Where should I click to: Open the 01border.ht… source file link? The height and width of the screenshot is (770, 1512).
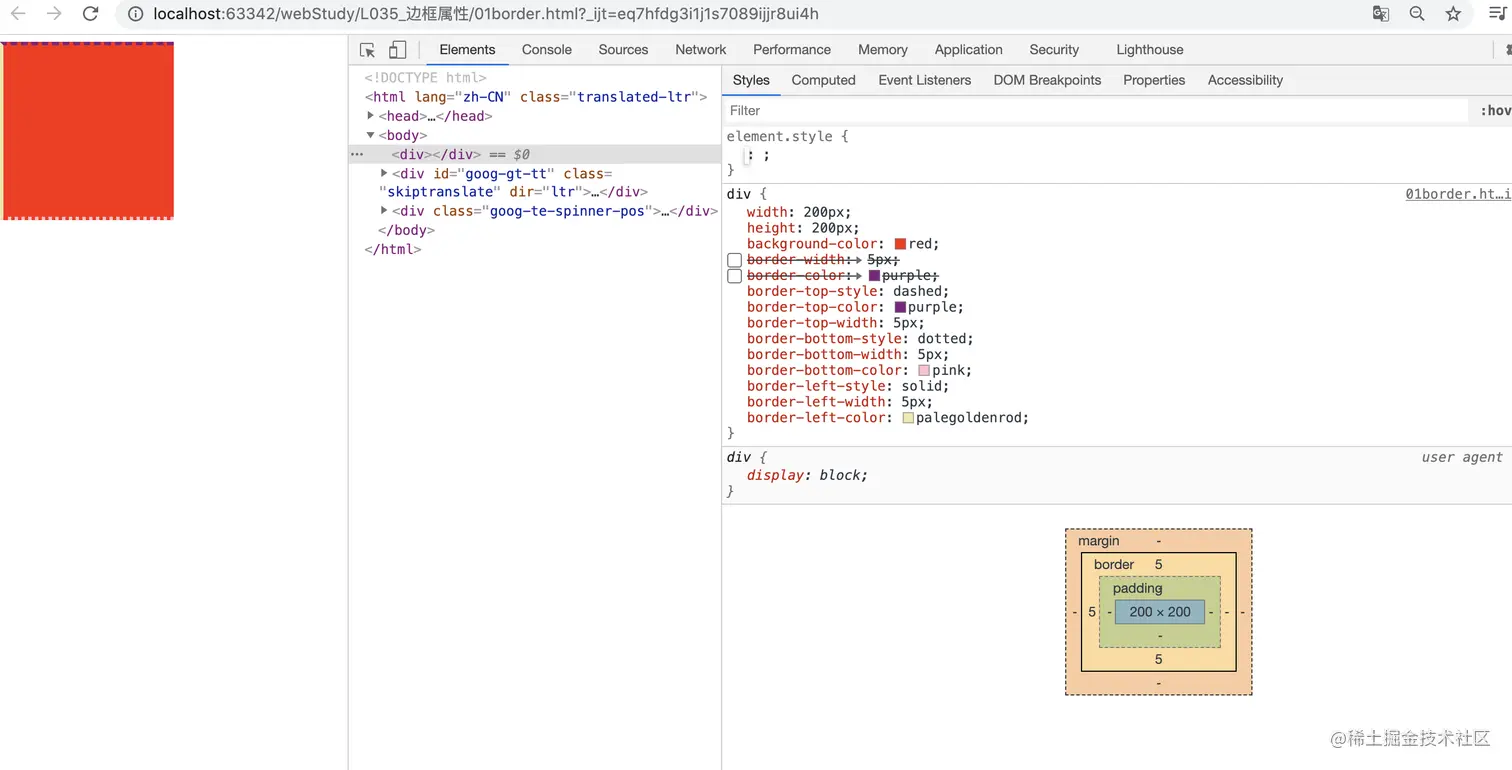pyautogui.click(x=1458, y=194)
